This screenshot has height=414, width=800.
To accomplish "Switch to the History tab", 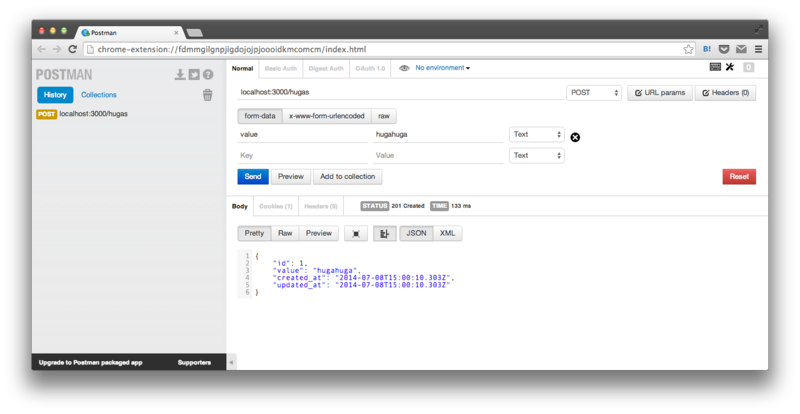I will pos(55,95).
